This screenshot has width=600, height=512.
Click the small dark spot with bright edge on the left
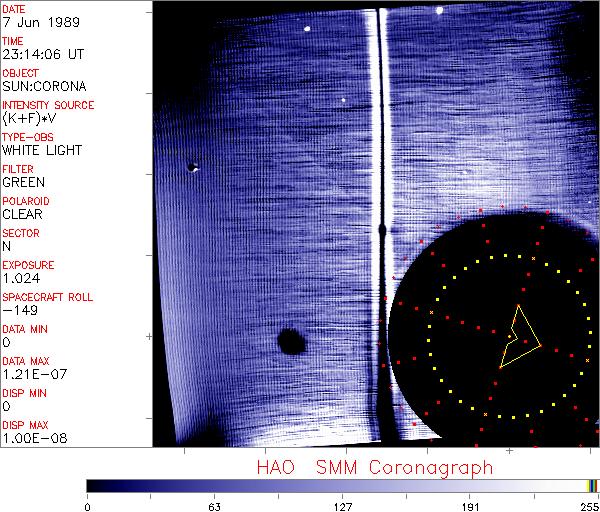click(192, 167)
